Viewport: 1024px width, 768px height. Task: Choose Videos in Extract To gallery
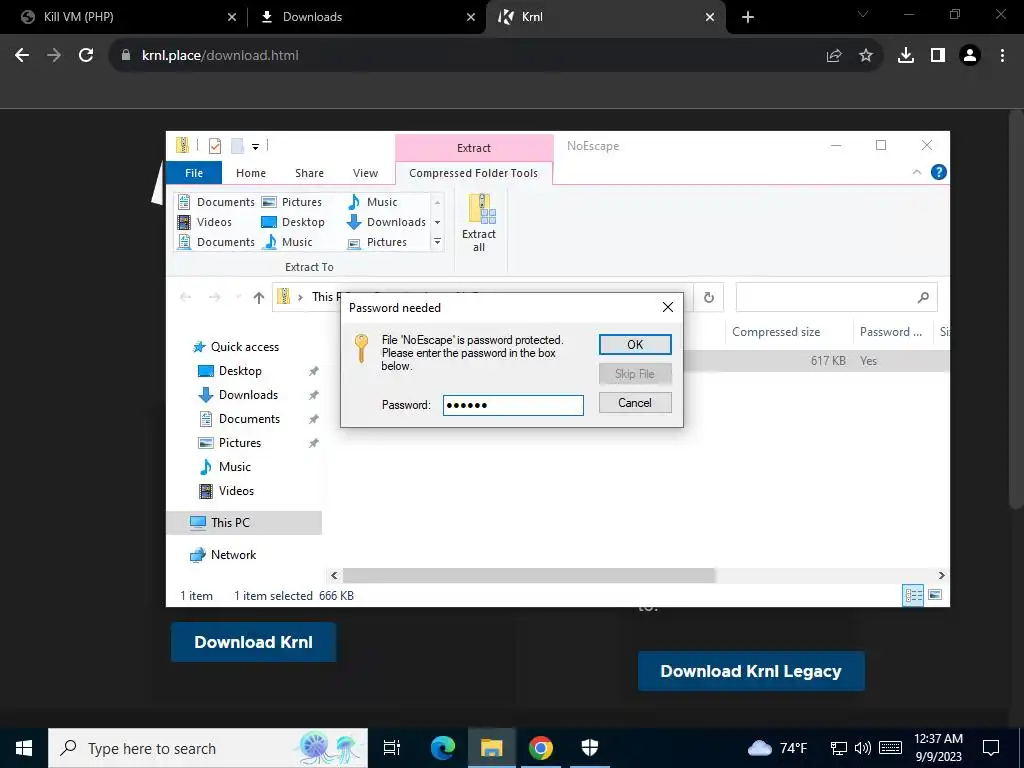coord(206,222)
